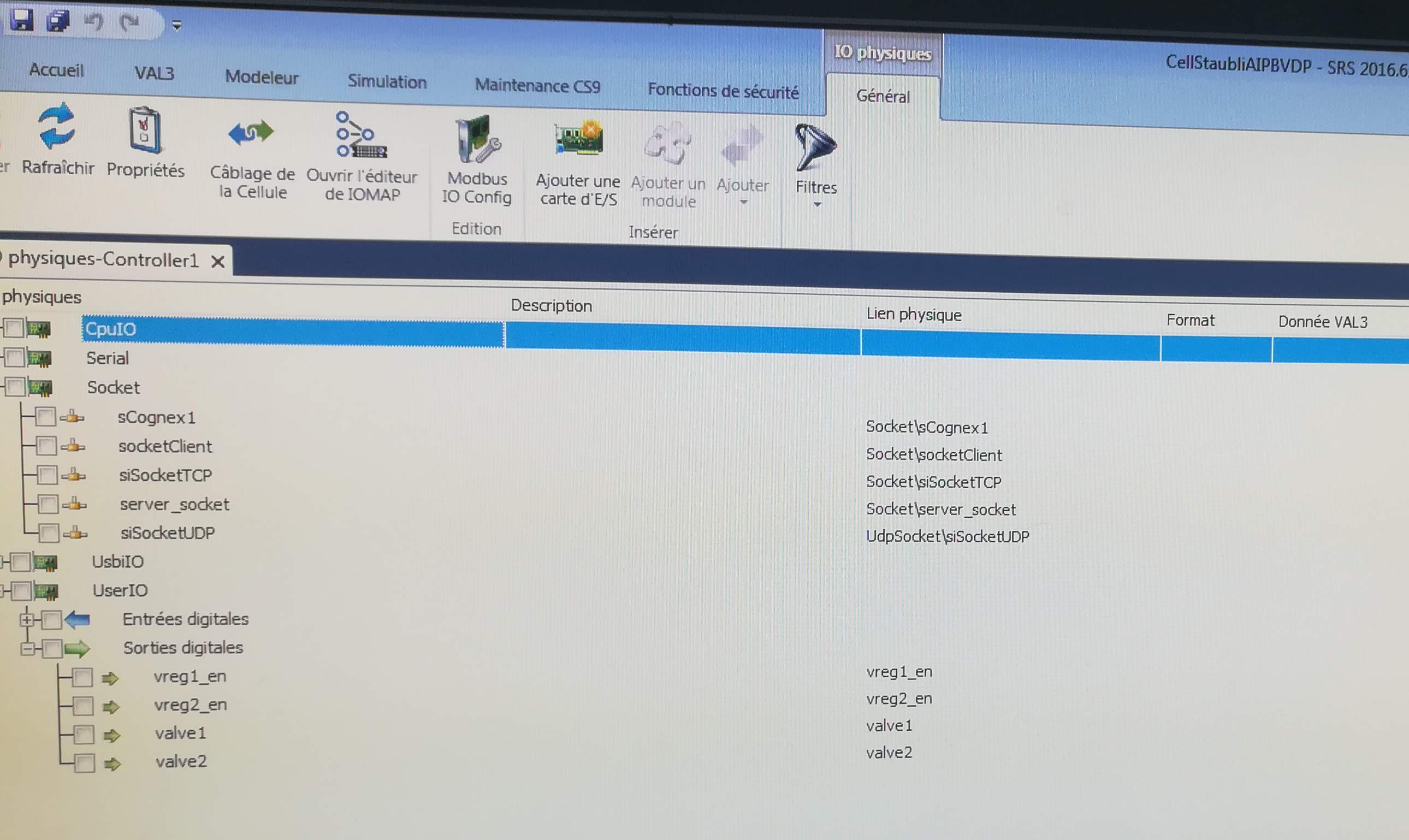Collapse the Sorties digitales node
Image resolution: width=1409 pixels, height=840 pixels.
(27, 649)
